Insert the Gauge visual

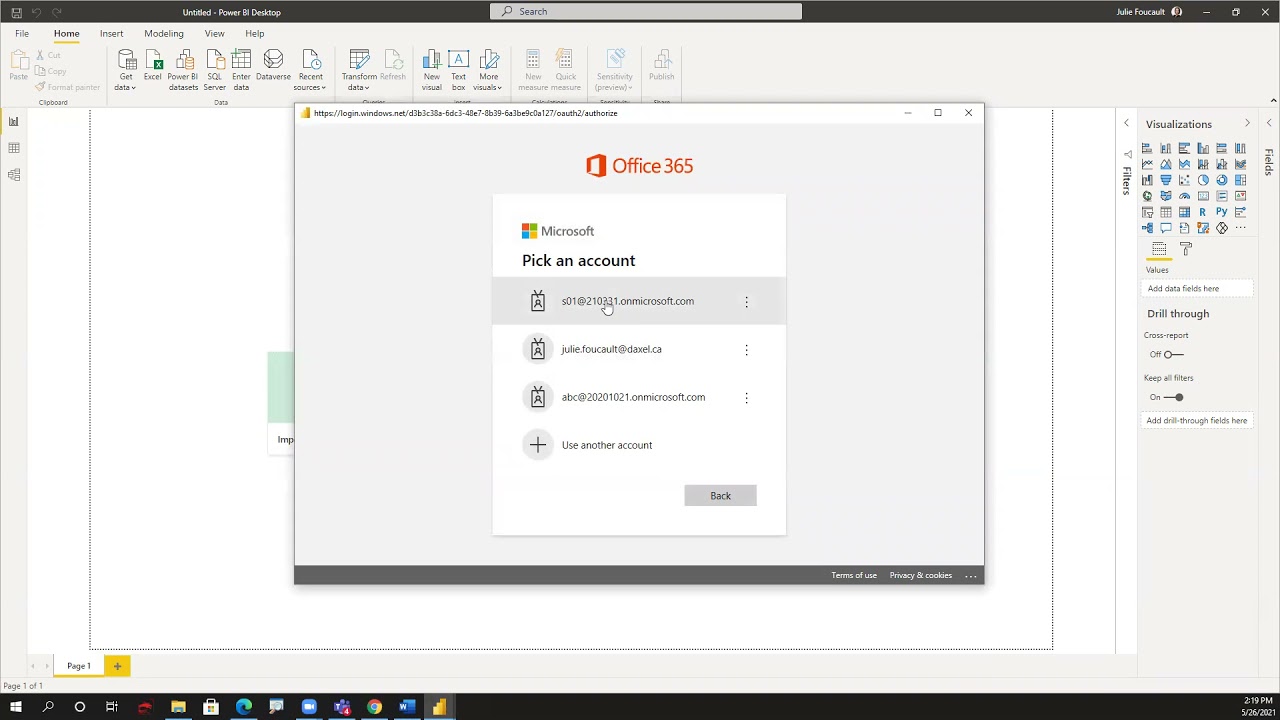pyautogui.click(x=1185, y=196)
